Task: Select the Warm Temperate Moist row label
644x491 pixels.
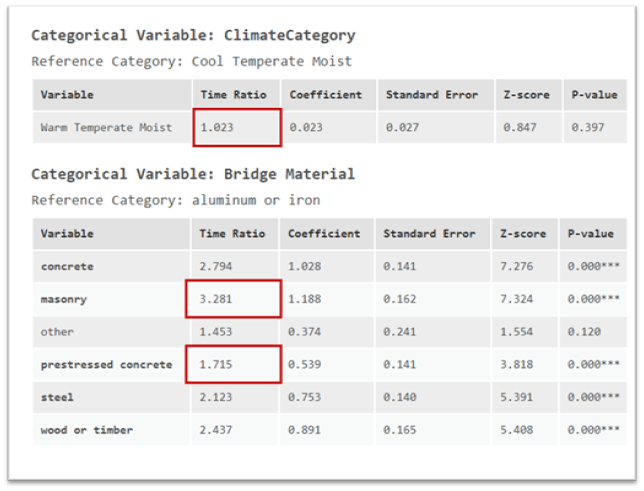Action: (106, 128)
